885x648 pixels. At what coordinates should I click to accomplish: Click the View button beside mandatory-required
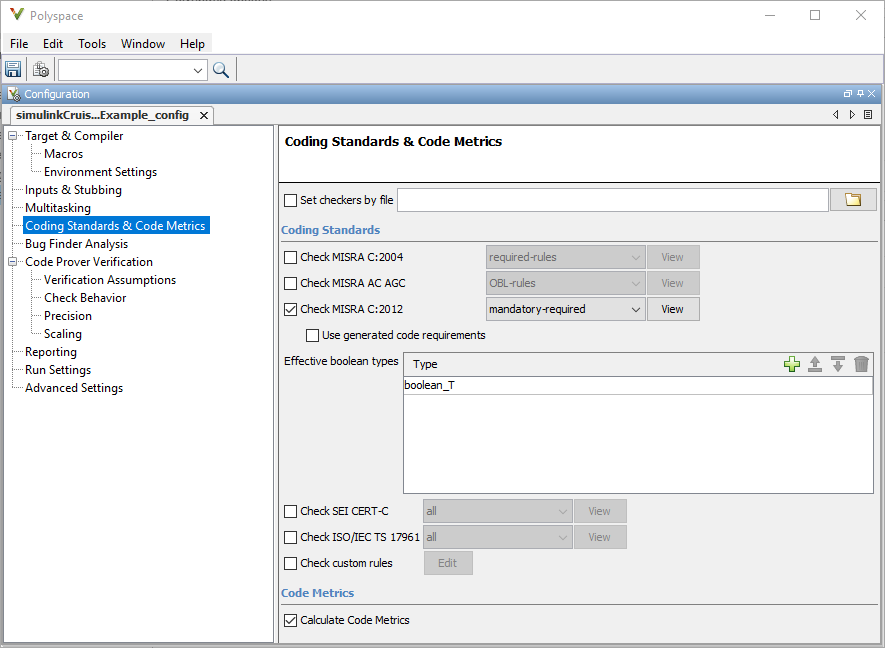pyautogui.click(x=673, y=308)
